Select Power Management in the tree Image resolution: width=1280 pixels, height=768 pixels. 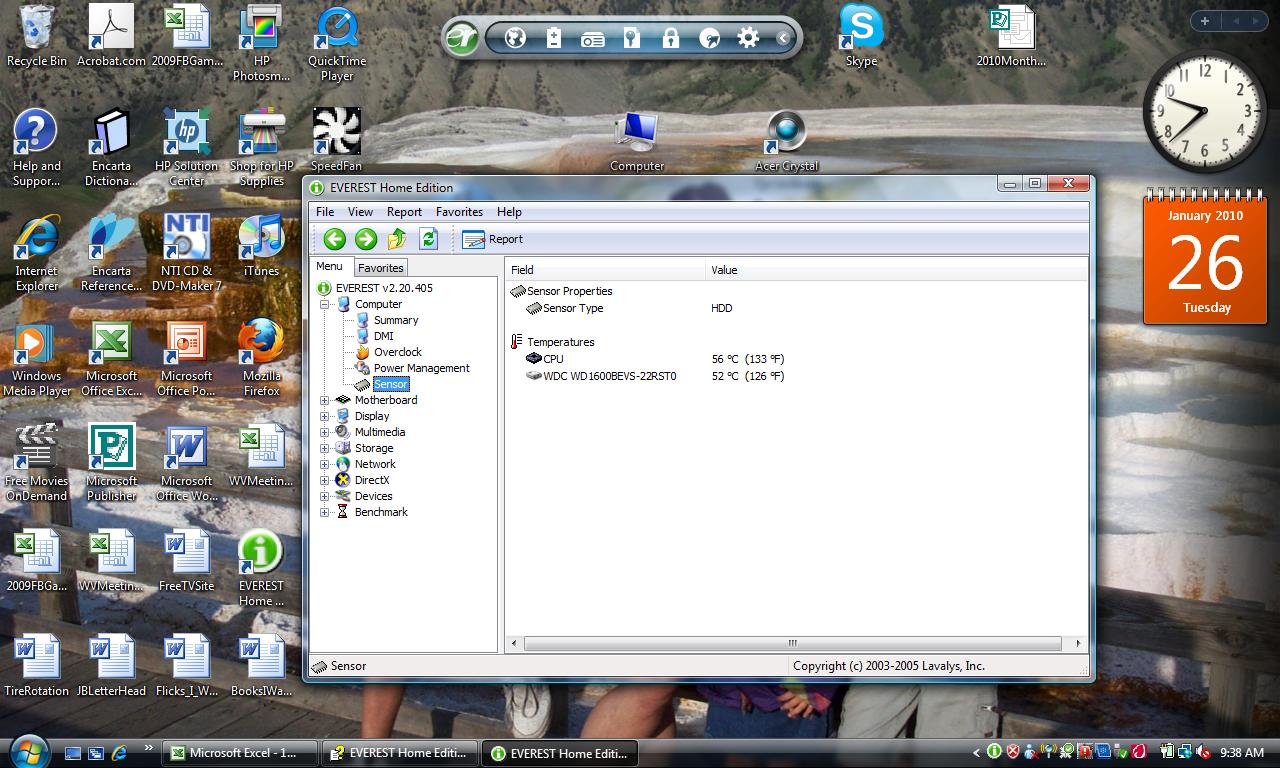(x=421, y=368)
